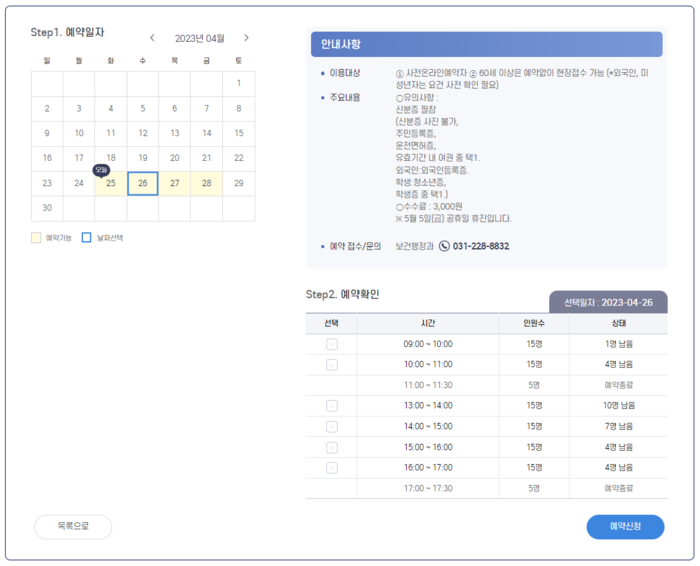Check the 10:00 ~ 11:00 time slot

coord(332,365)
